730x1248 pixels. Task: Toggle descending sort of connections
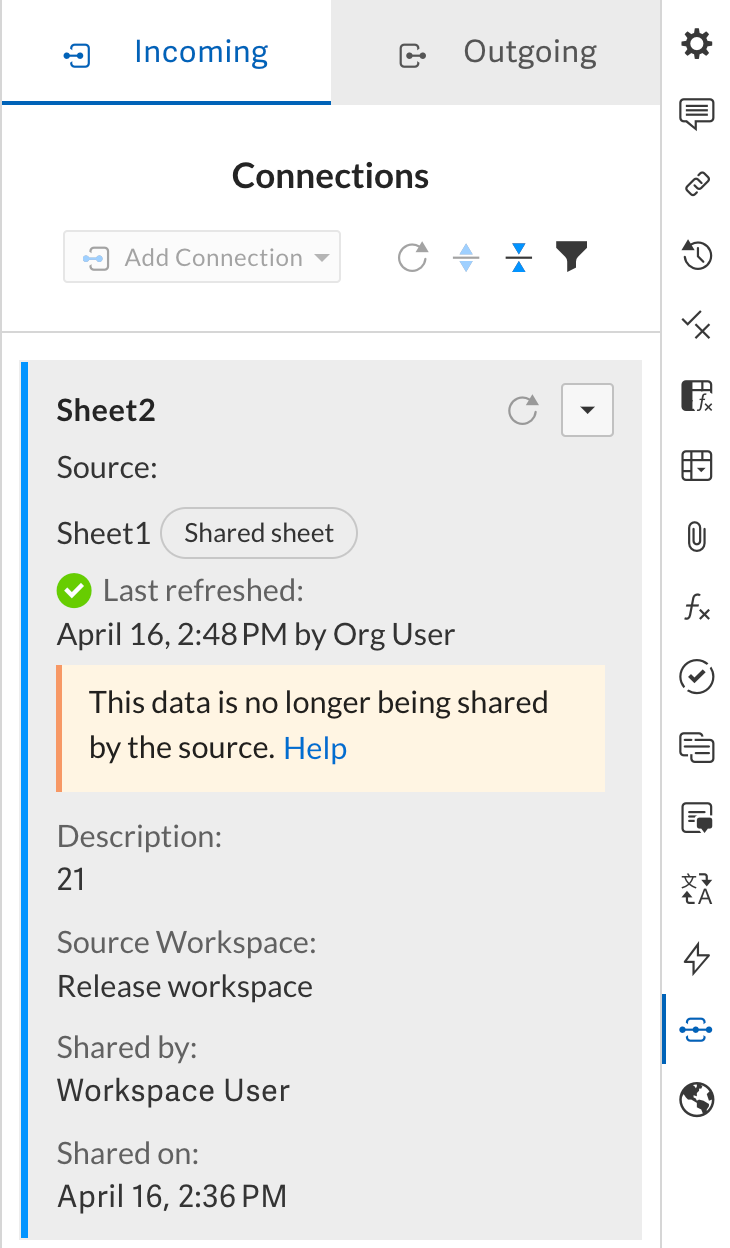pos(518,256)
